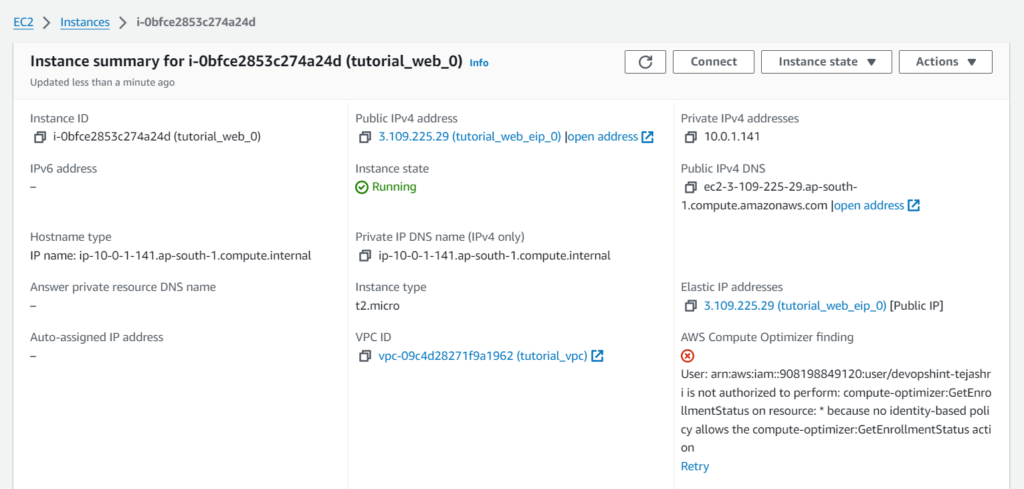This screenshot has width=1024, height=489.
Task: Open the Info link beside the title
Action: tap(479, 63)
